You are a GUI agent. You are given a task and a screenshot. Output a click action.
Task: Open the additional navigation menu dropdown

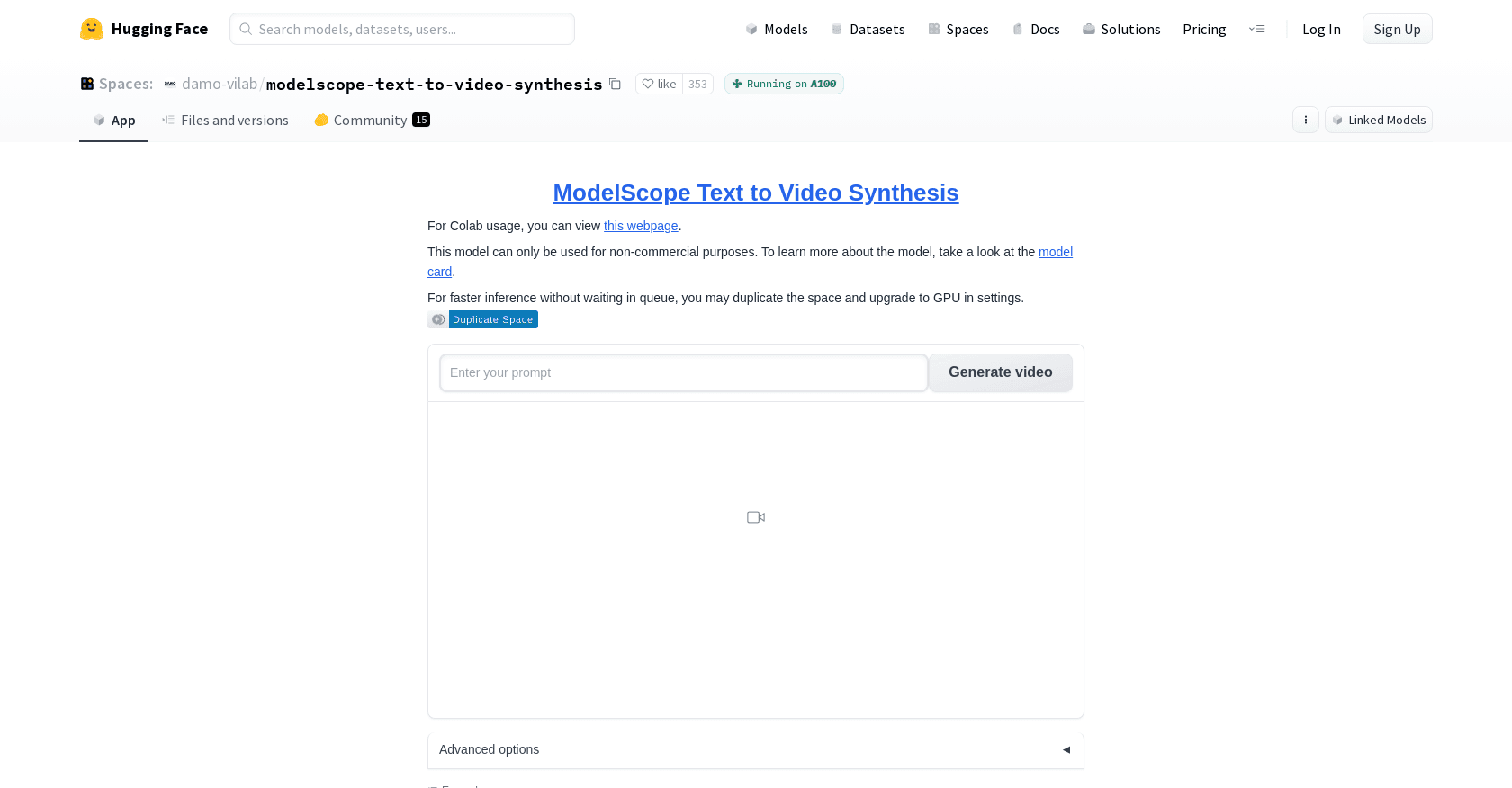point(1256,29)
